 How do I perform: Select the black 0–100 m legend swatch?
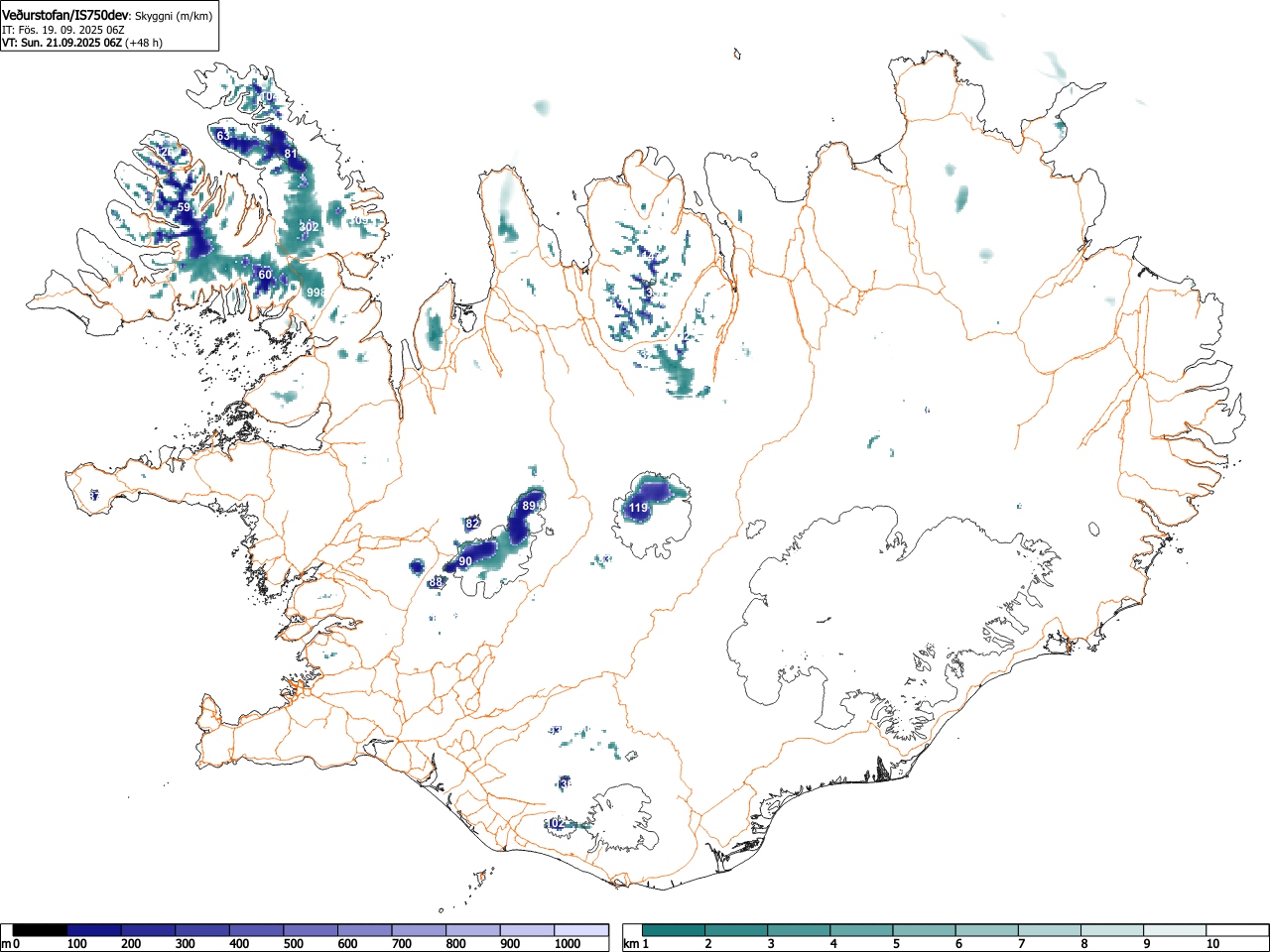[41, 930]
